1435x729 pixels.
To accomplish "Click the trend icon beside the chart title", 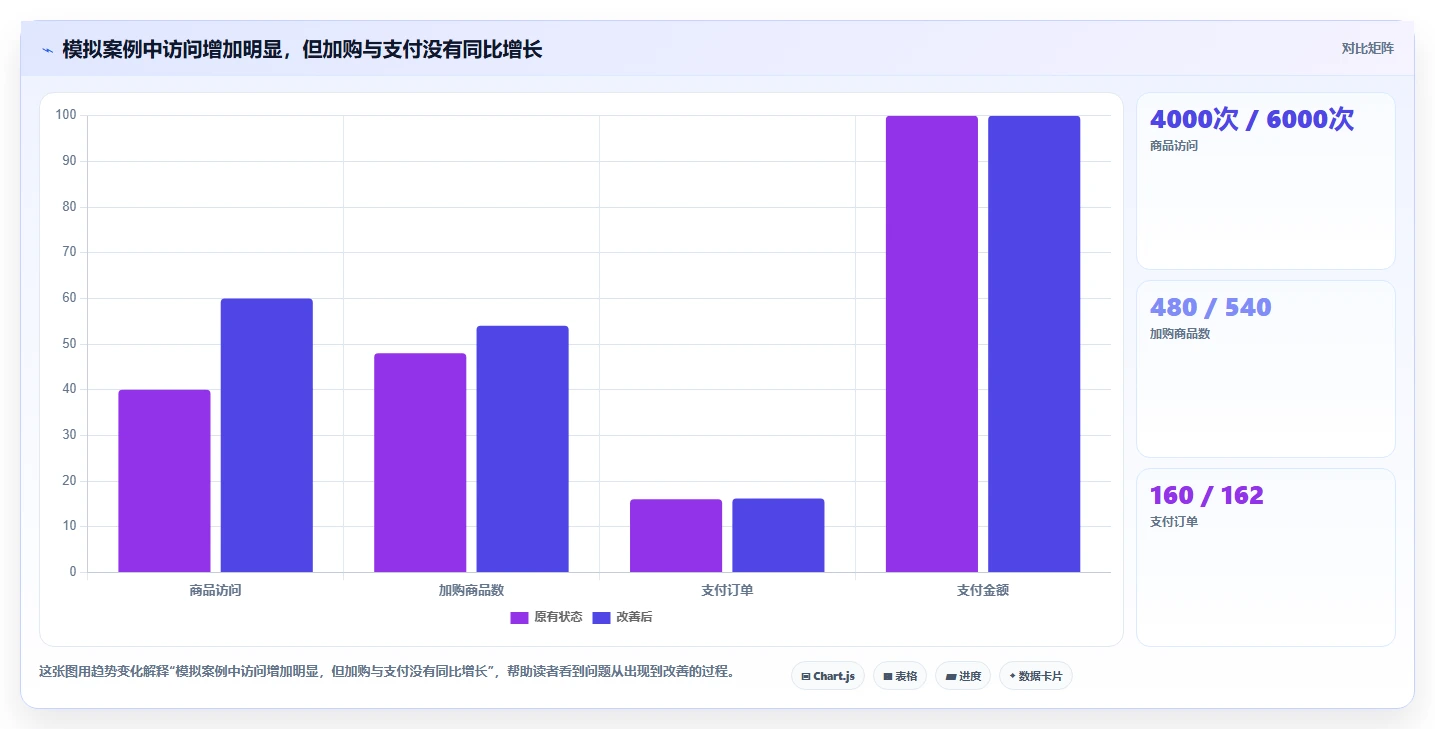I will point(47,50).
